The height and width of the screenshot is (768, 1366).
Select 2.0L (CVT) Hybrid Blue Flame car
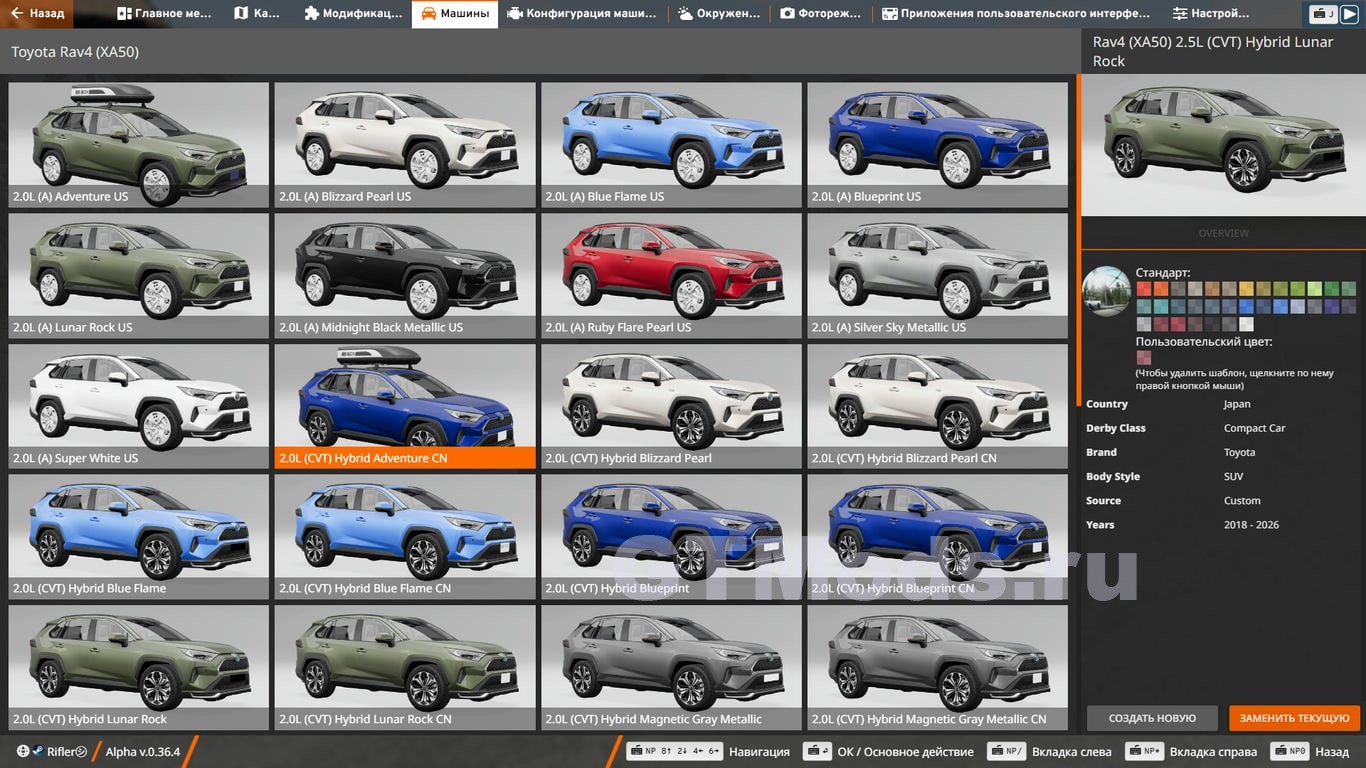(x=139, y=537)
